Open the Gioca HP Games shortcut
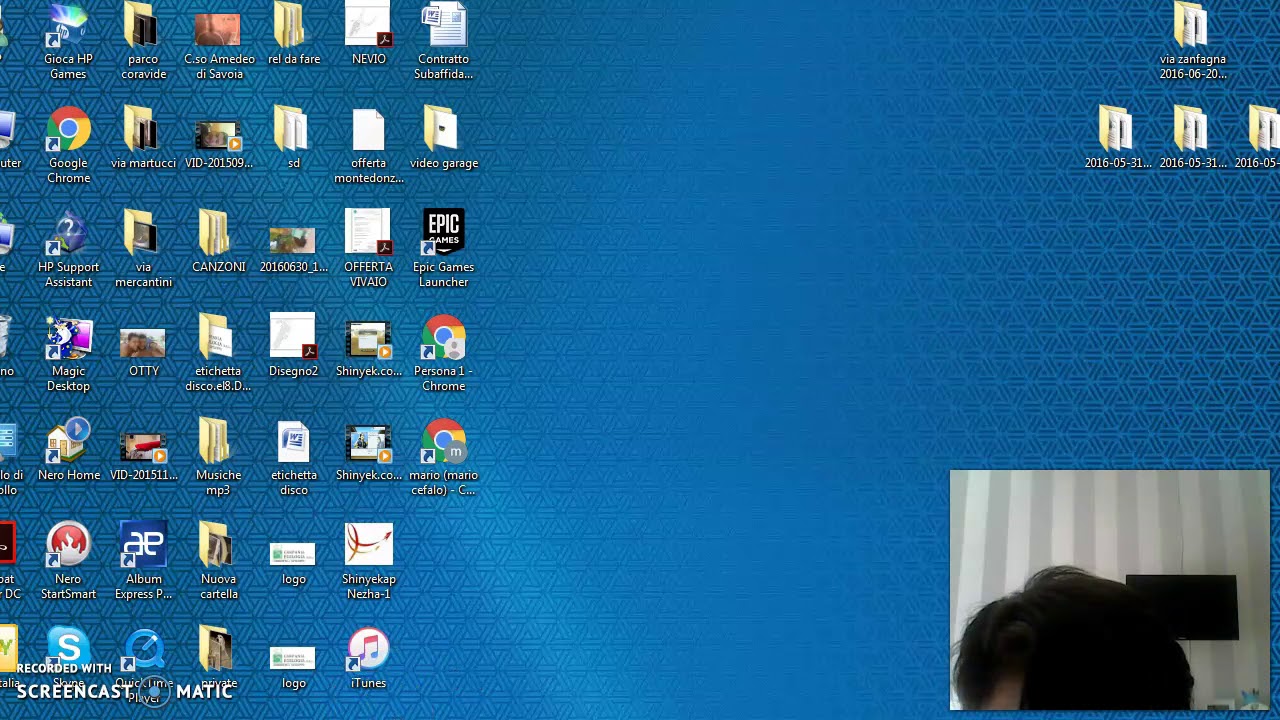The width and height of the screenshot is (1280, 720). click(x=68, y=40)
